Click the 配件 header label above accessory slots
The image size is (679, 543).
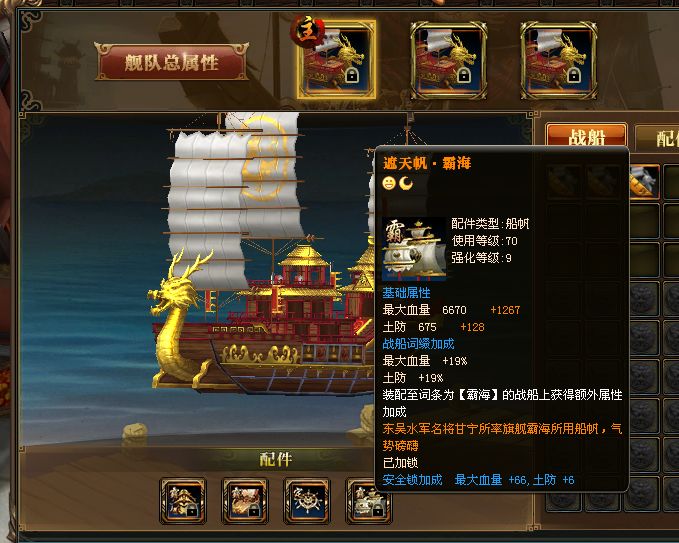point(275,459)
